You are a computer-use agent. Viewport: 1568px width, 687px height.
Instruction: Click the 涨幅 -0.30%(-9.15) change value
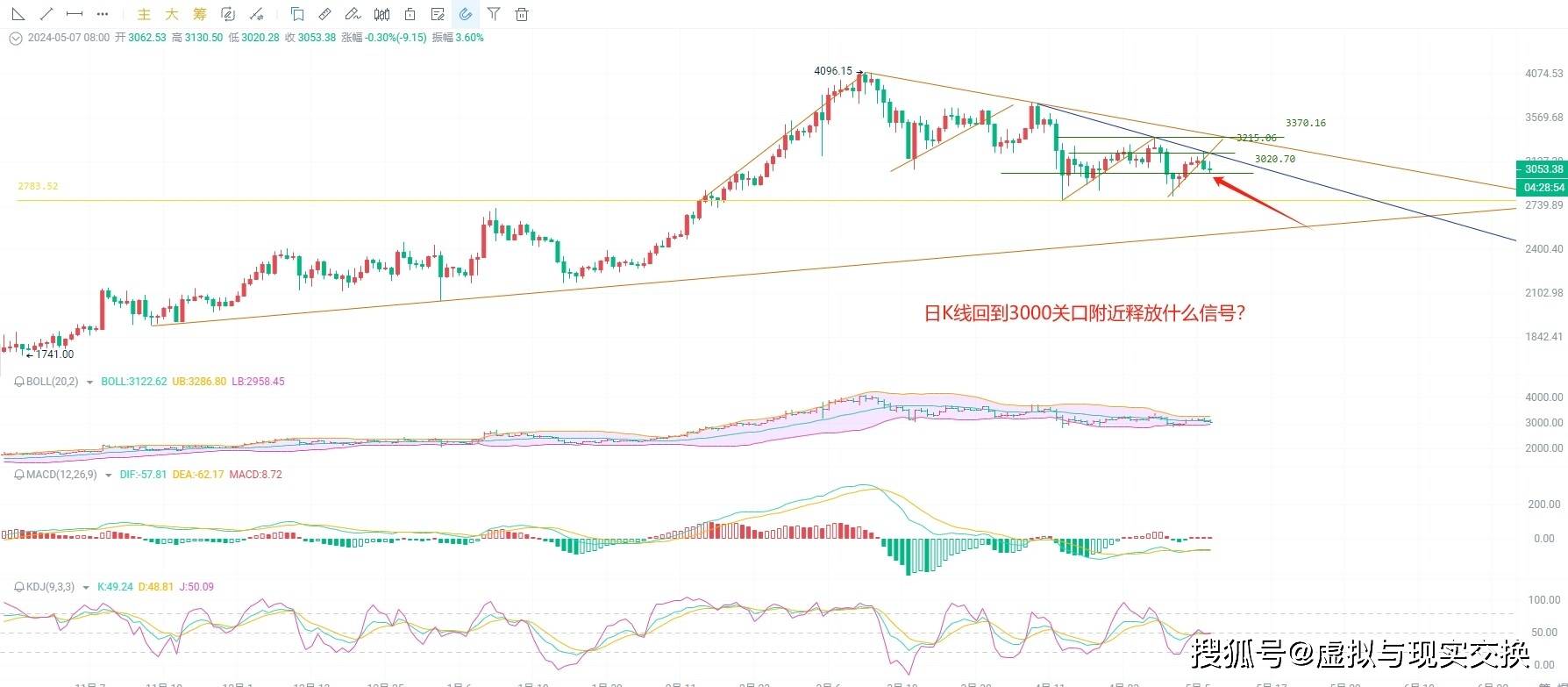tap(384, 38)
